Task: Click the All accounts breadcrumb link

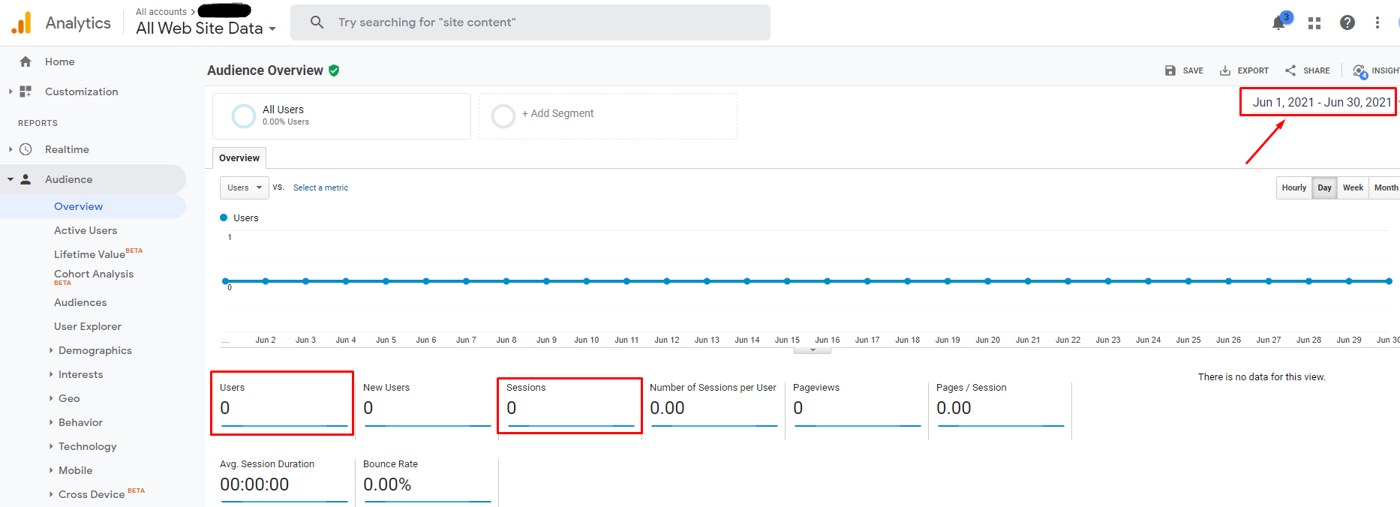Action: tap(161, 12)
